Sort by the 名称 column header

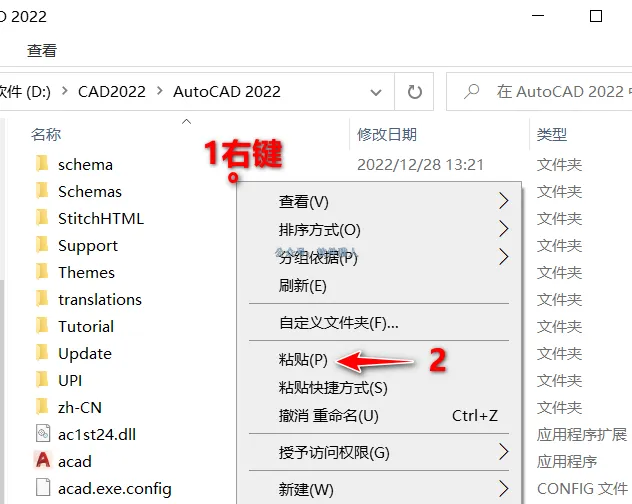point(46,134)
